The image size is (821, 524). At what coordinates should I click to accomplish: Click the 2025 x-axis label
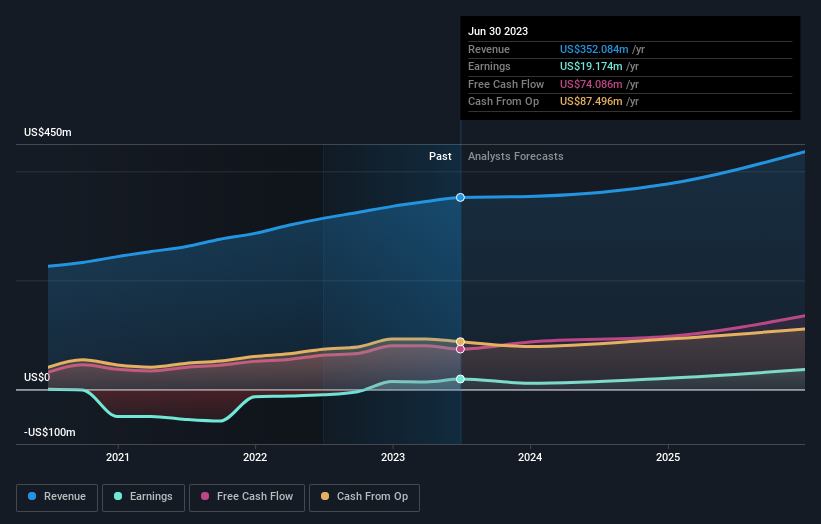(668, 458)
